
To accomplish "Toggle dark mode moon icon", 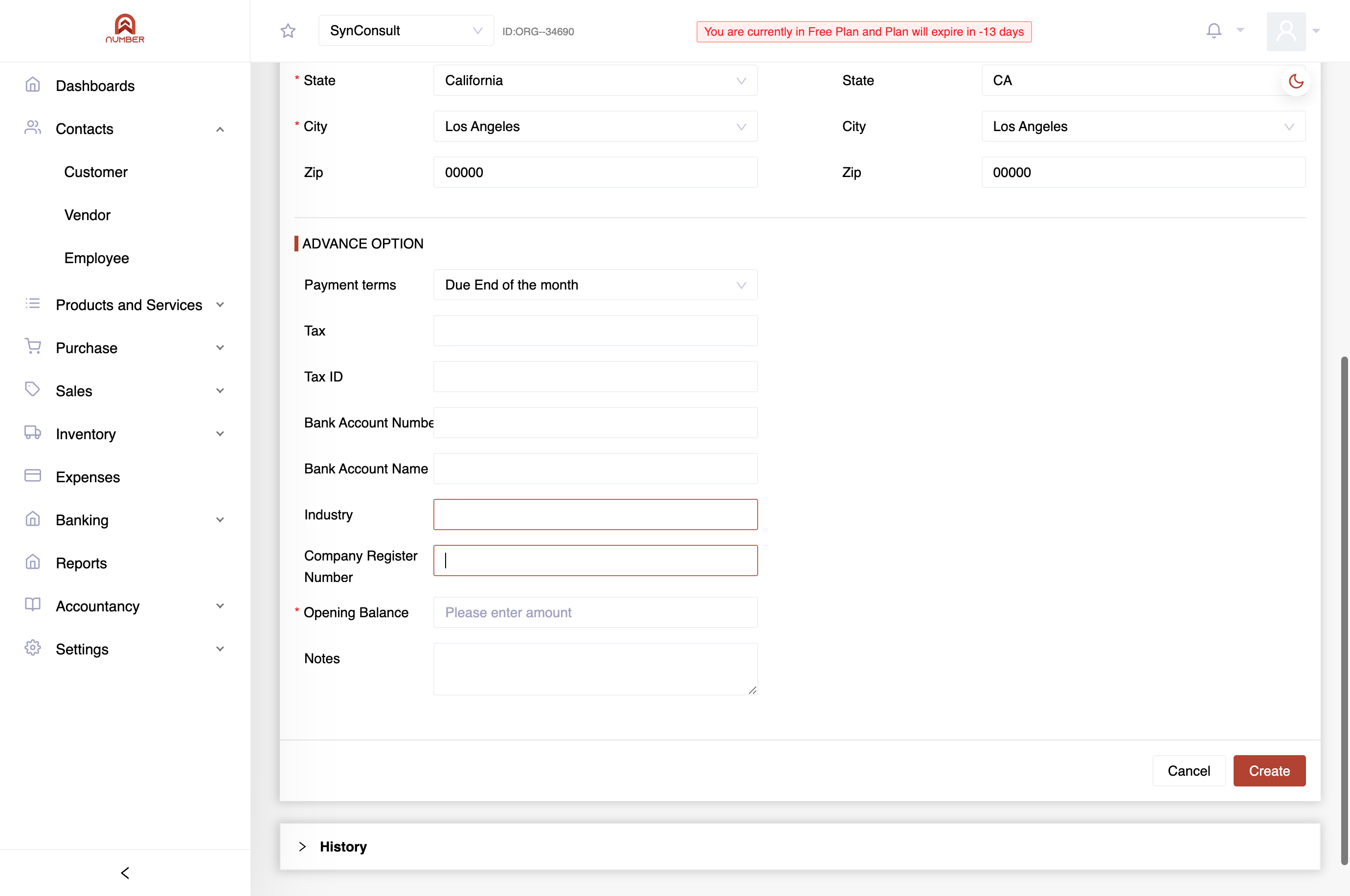I will [1296, 81].
